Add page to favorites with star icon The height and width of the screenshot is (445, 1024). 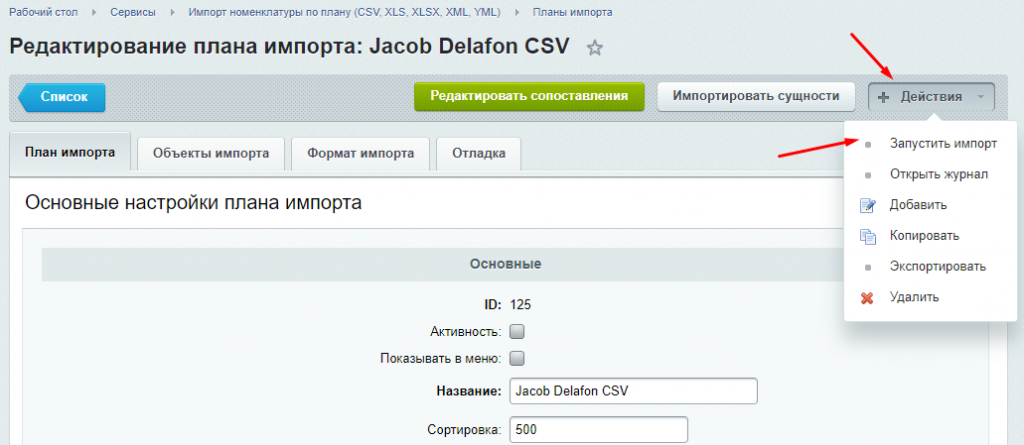594,48
